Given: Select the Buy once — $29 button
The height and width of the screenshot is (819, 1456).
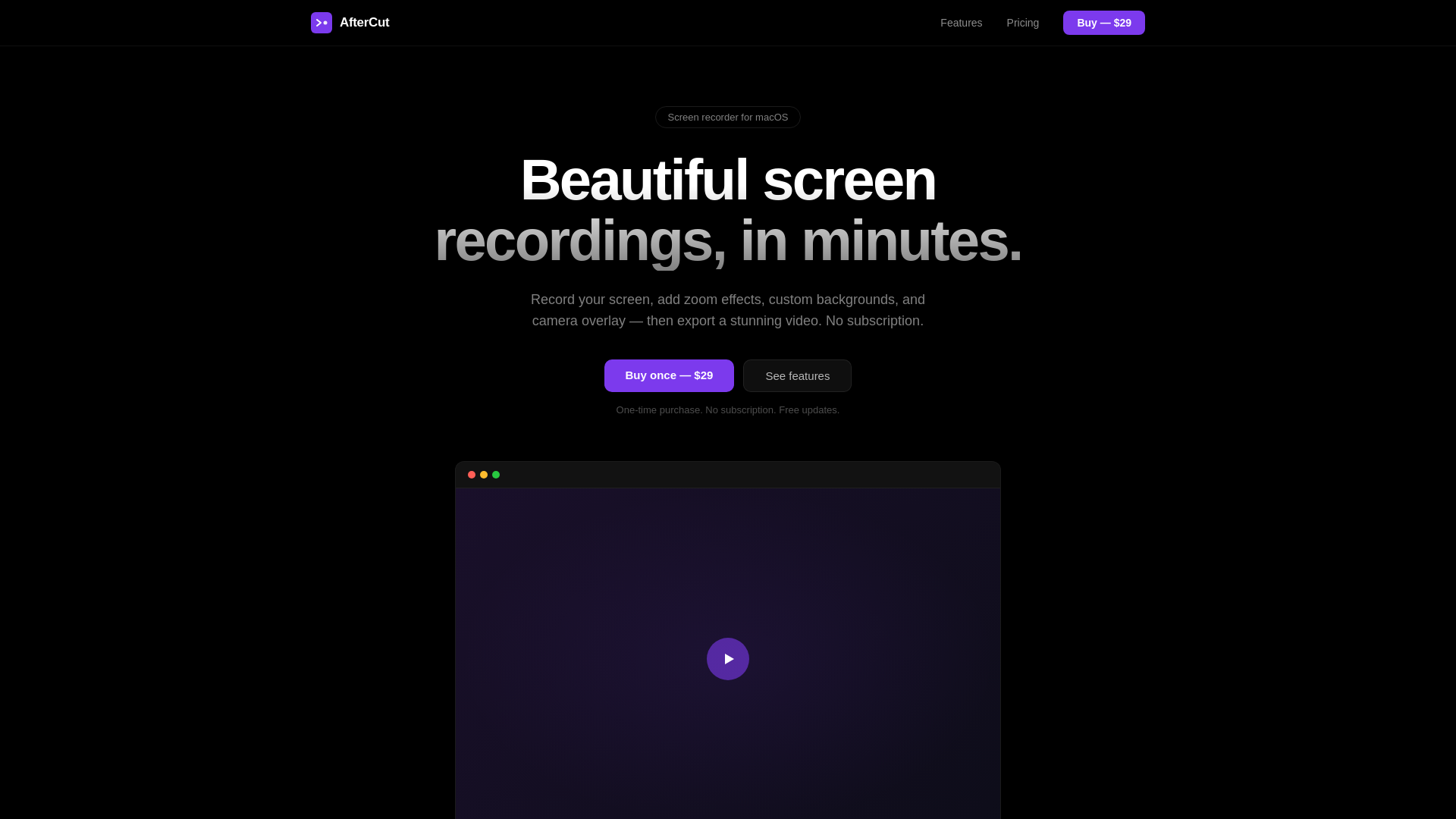Looking at the screenshot, I should coord(669,375).
